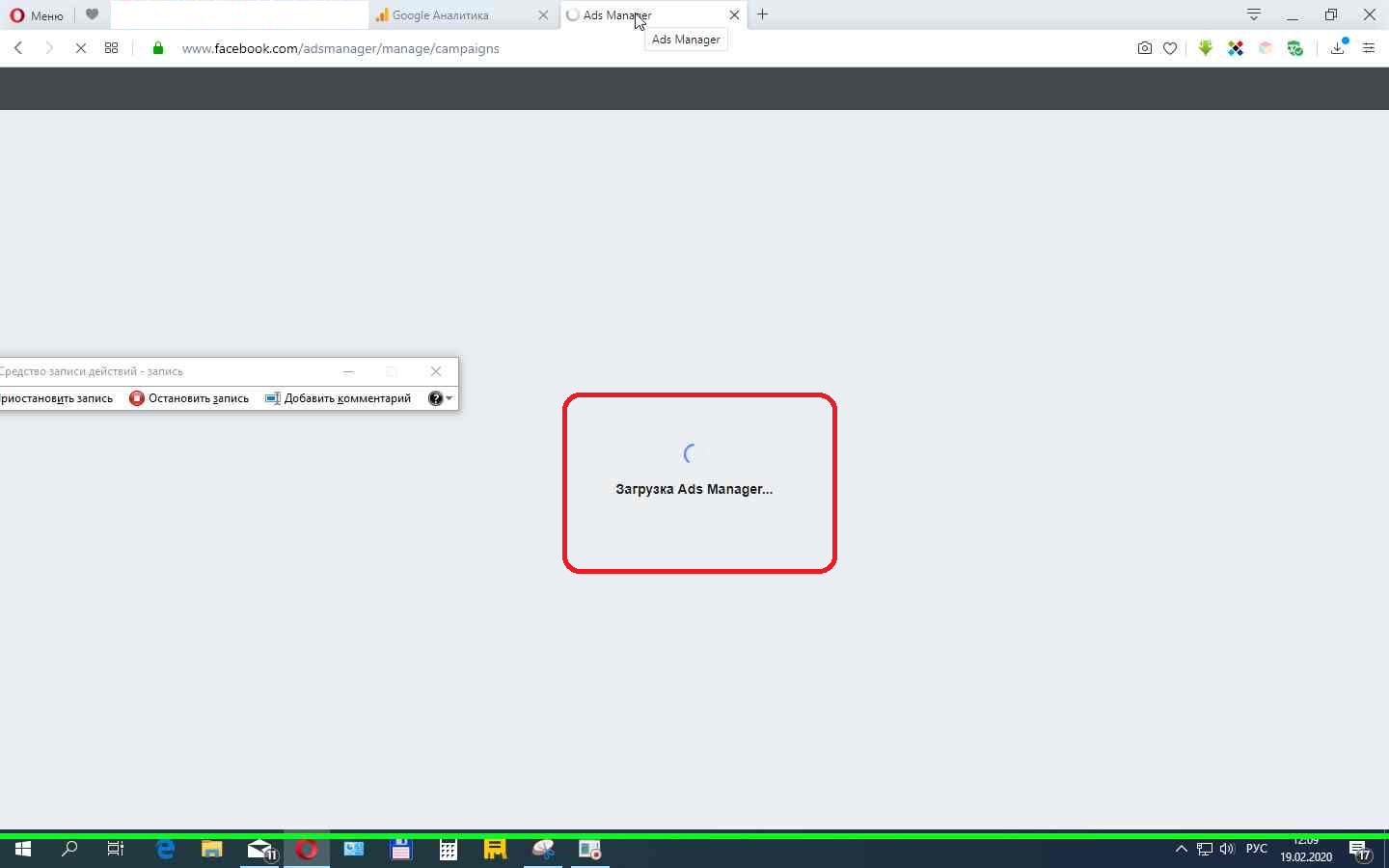Image resolution: width=1389 pixels, height=868 pixels.
Task: Open the green download arrow extension
Action: [1206, 48]
